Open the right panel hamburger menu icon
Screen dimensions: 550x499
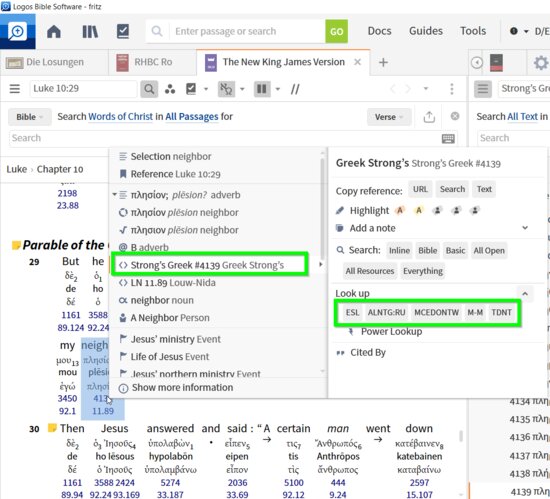(483, 89)
